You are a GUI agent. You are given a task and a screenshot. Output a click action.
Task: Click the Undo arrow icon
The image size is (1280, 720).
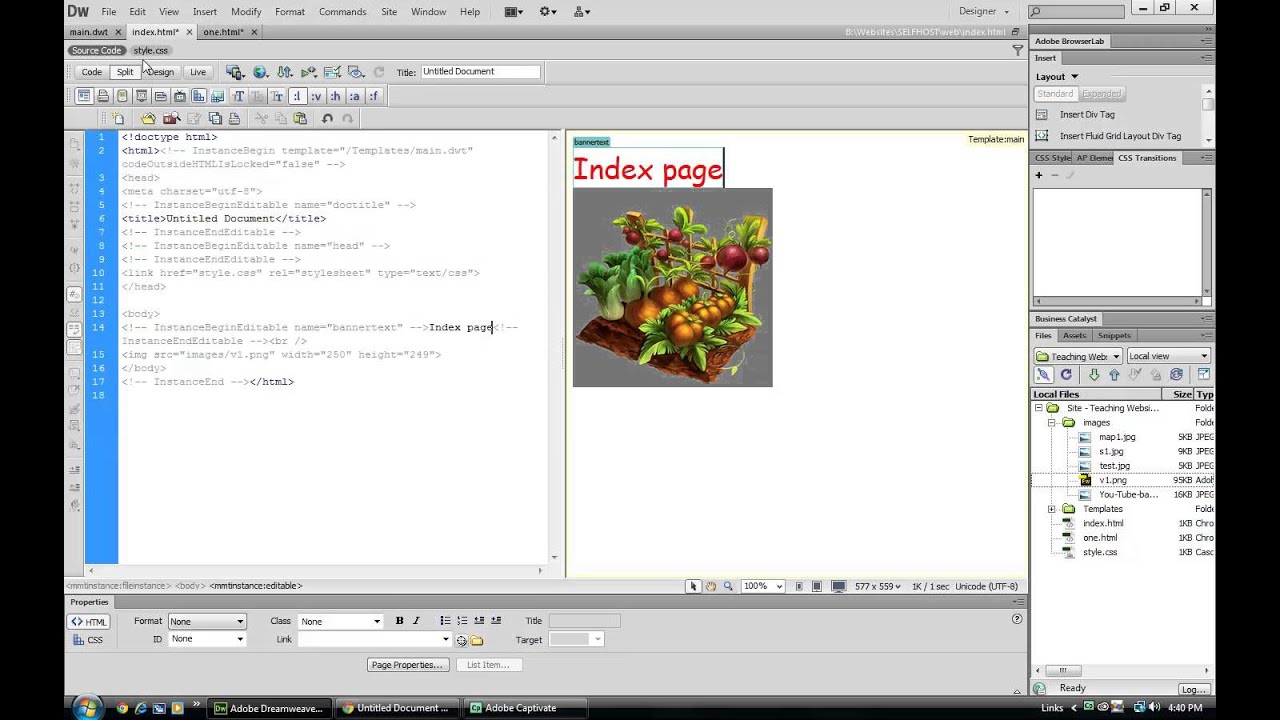327,118
